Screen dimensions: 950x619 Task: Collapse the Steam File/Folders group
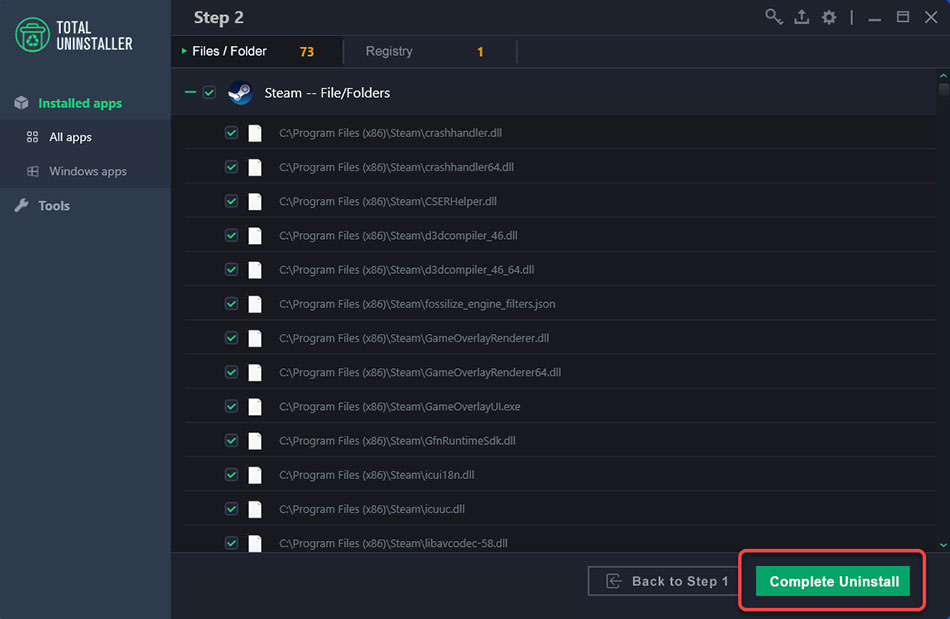pos(190,92)
